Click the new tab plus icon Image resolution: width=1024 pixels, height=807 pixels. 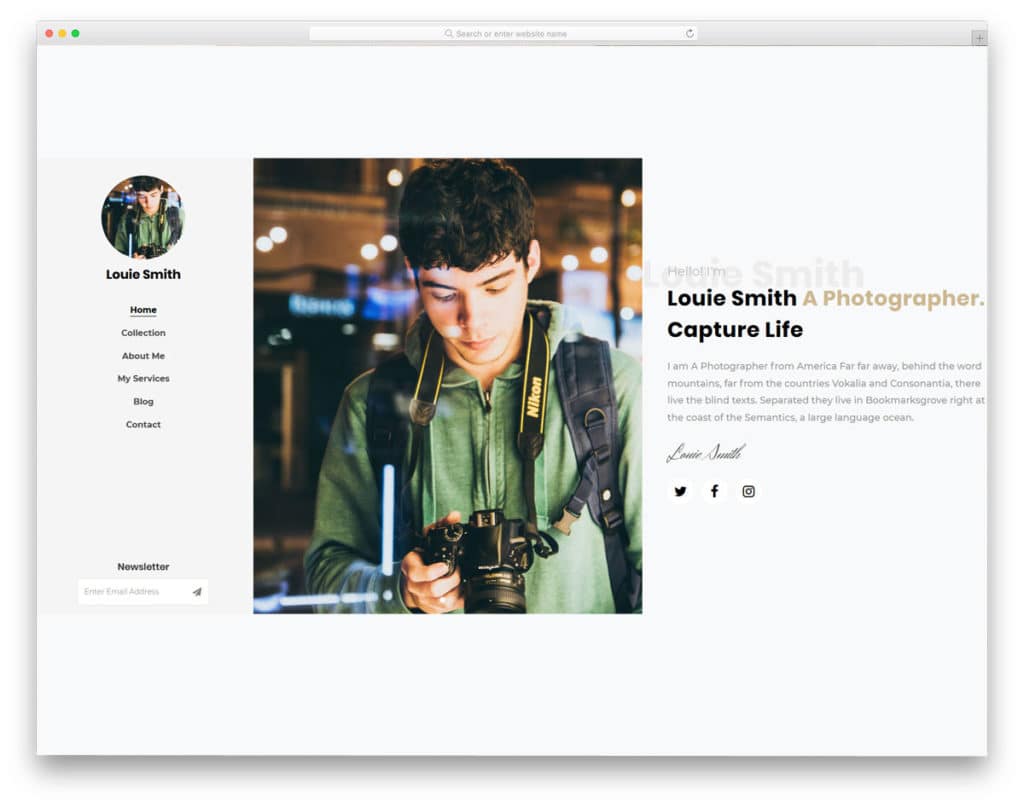979,37
